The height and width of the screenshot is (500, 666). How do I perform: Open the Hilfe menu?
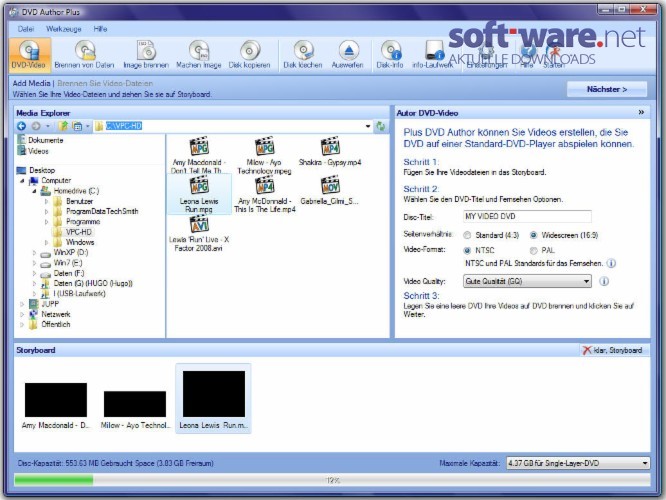click(x=100, y=29)
